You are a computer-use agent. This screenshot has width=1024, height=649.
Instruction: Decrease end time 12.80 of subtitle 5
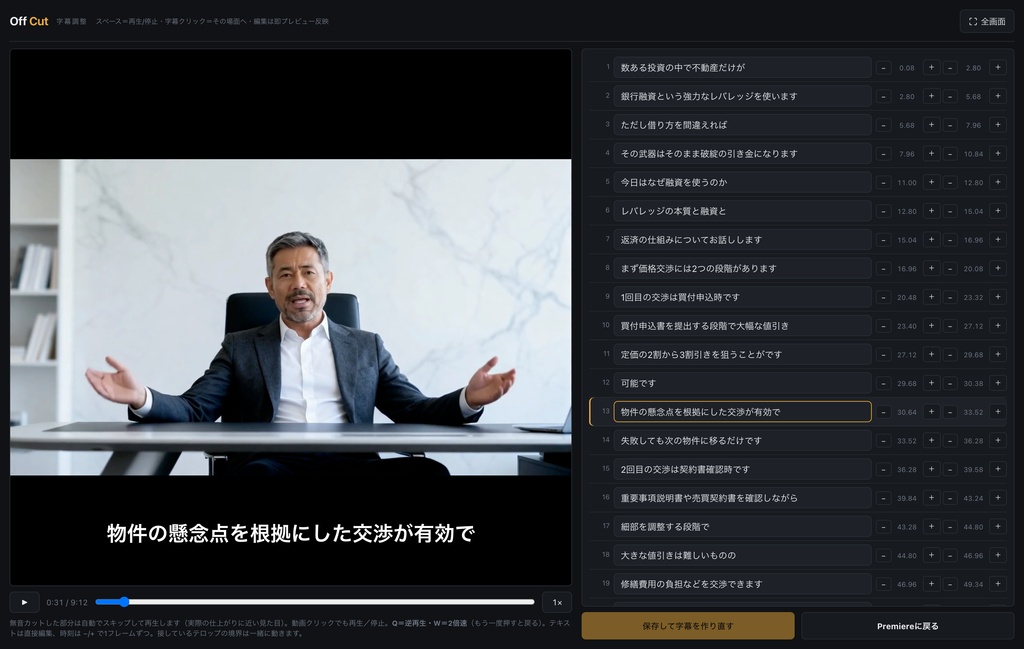[950, 182]
